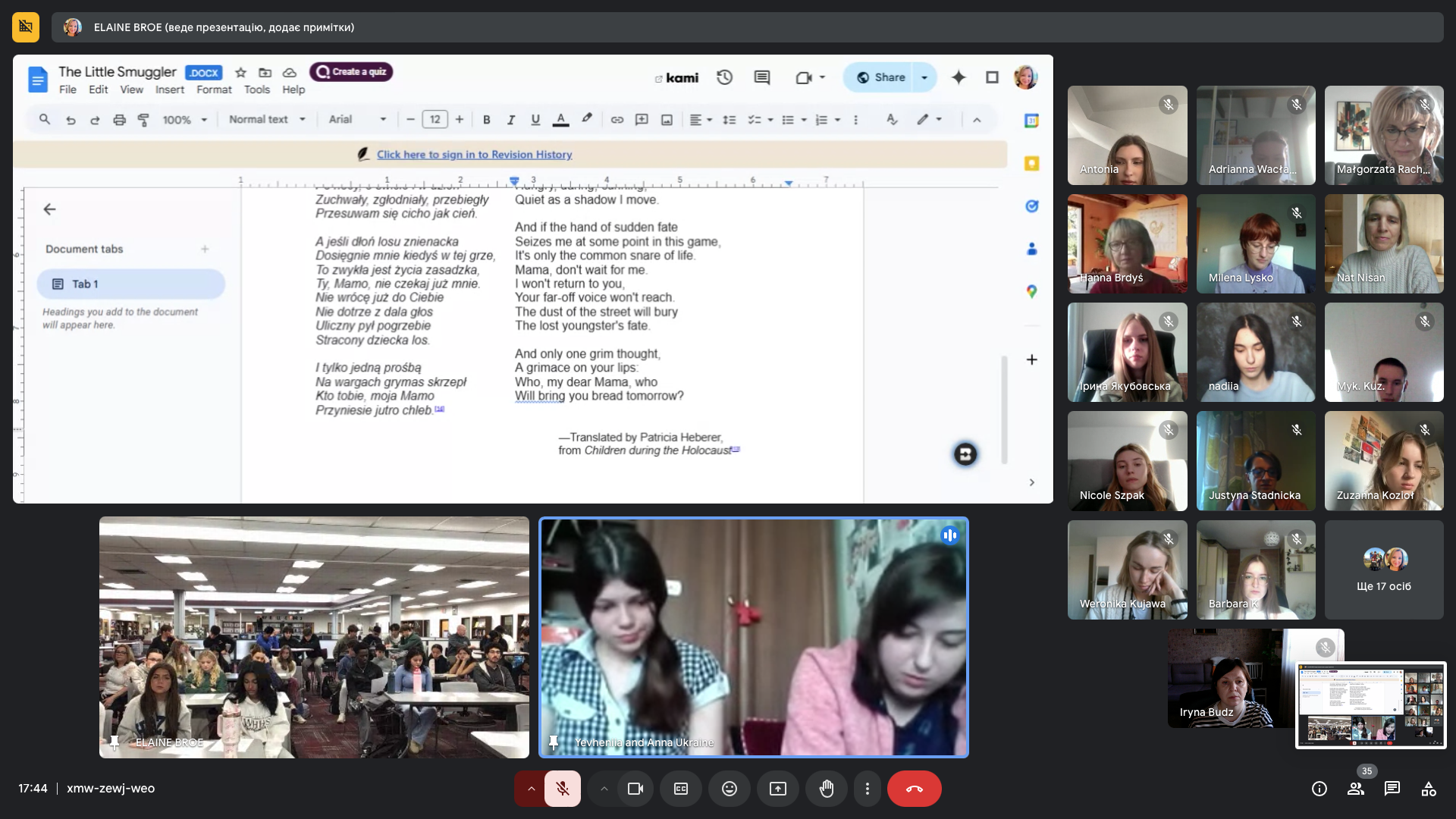
Task: Redo the last action in Docs
Action: 95,119
